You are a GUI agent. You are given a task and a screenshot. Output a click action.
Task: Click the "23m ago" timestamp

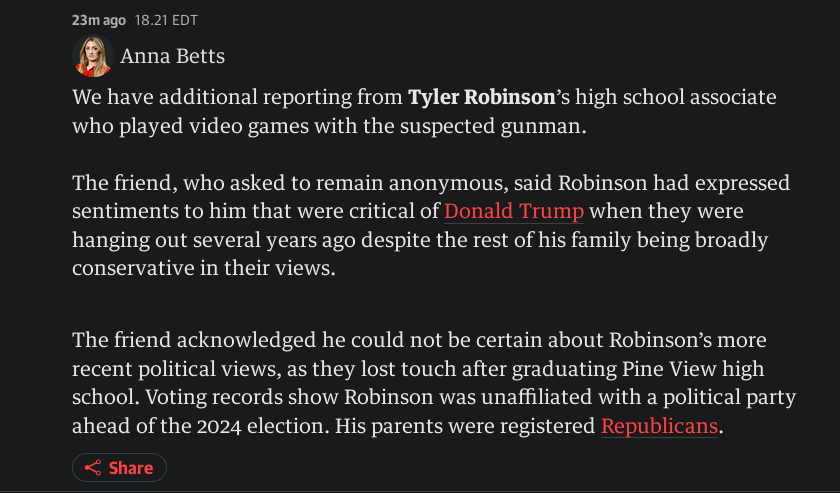pos(99,20)
